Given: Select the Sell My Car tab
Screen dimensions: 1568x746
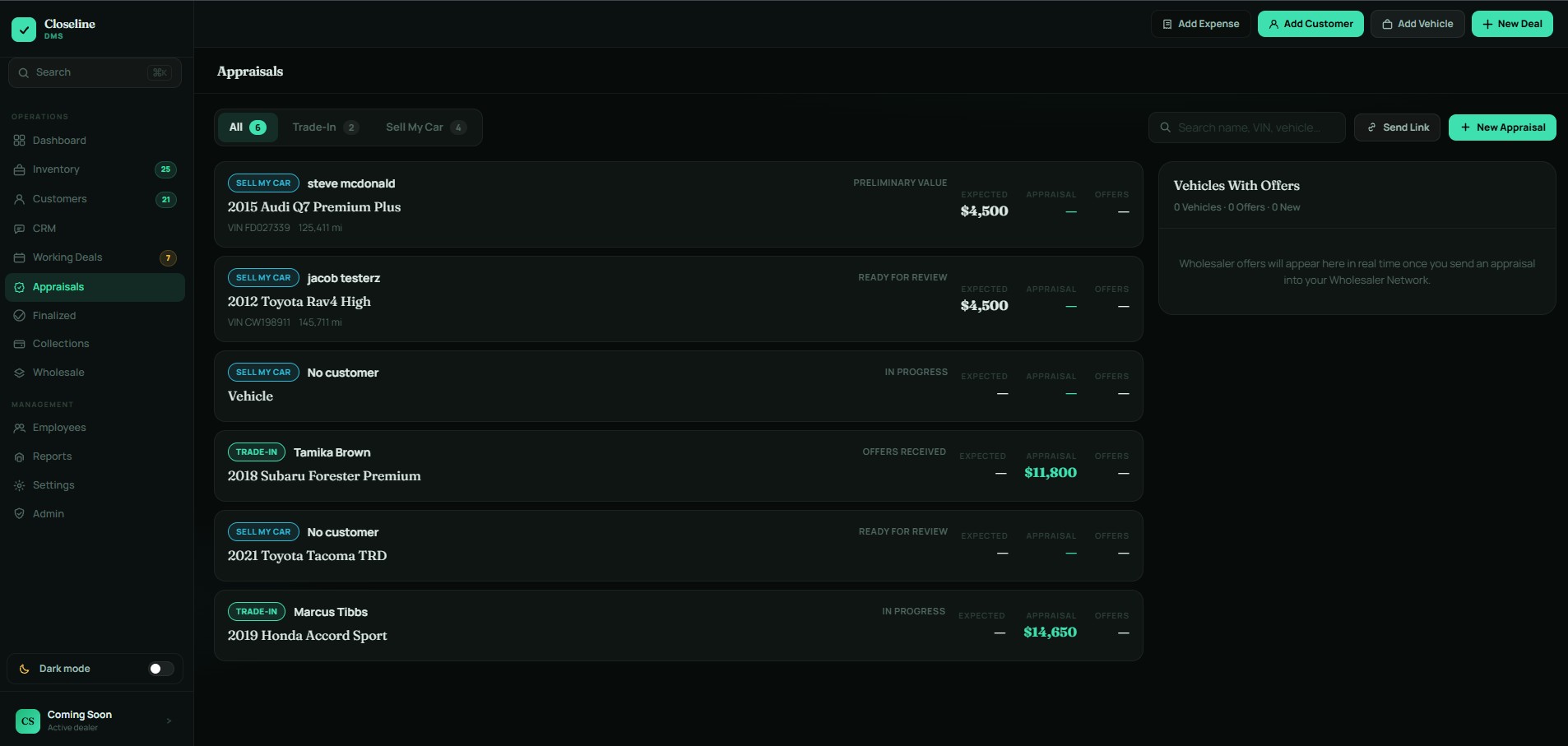Looking at the screenshot, I should (x=425, y=127).
